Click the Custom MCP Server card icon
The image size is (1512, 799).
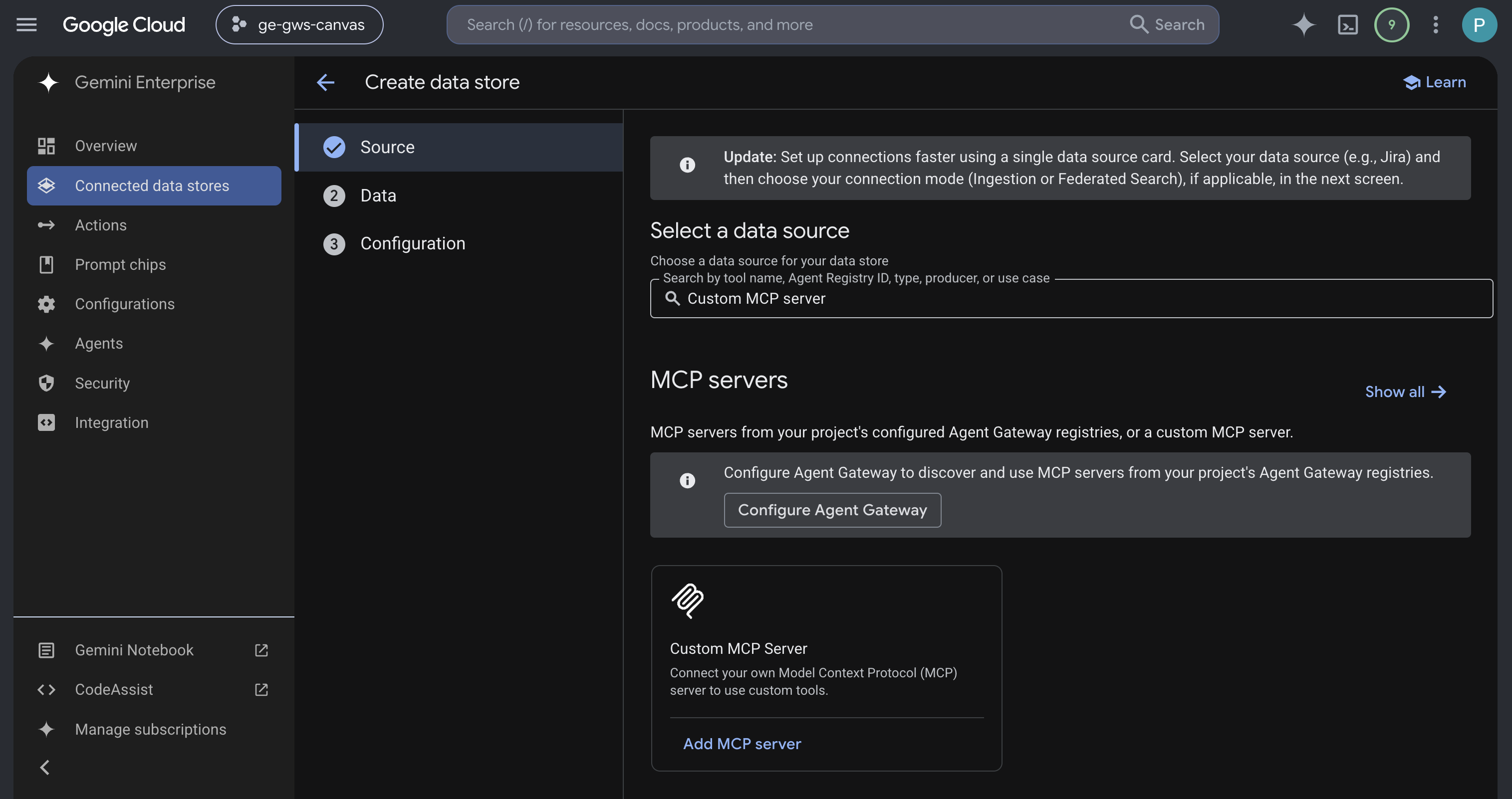tap(687, 601)
